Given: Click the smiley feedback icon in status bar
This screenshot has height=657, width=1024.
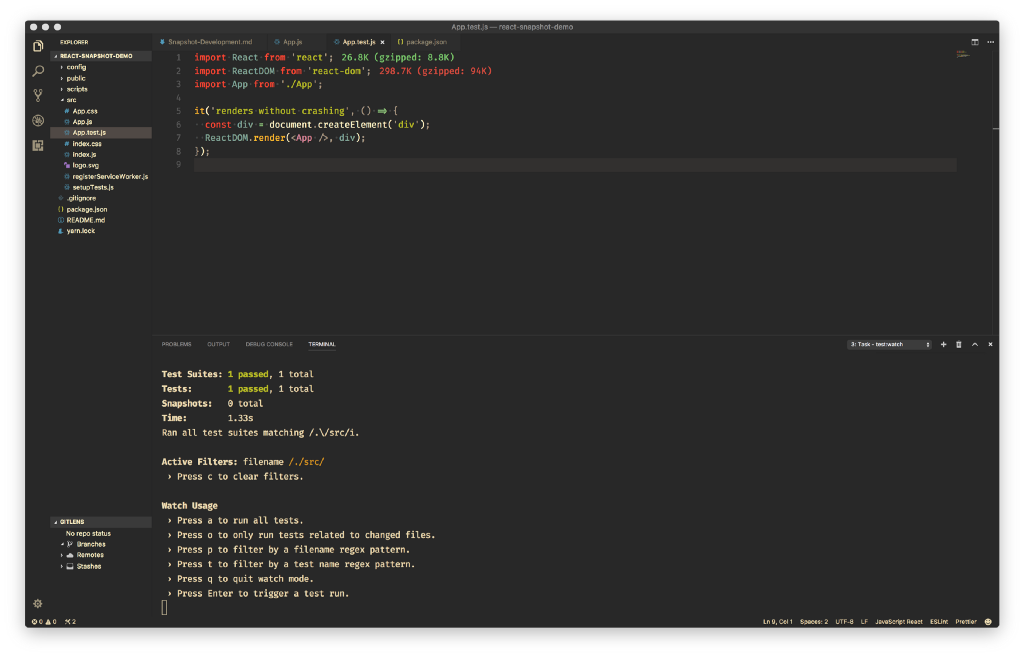Looking at the screenshot, I should click(988, 621).
